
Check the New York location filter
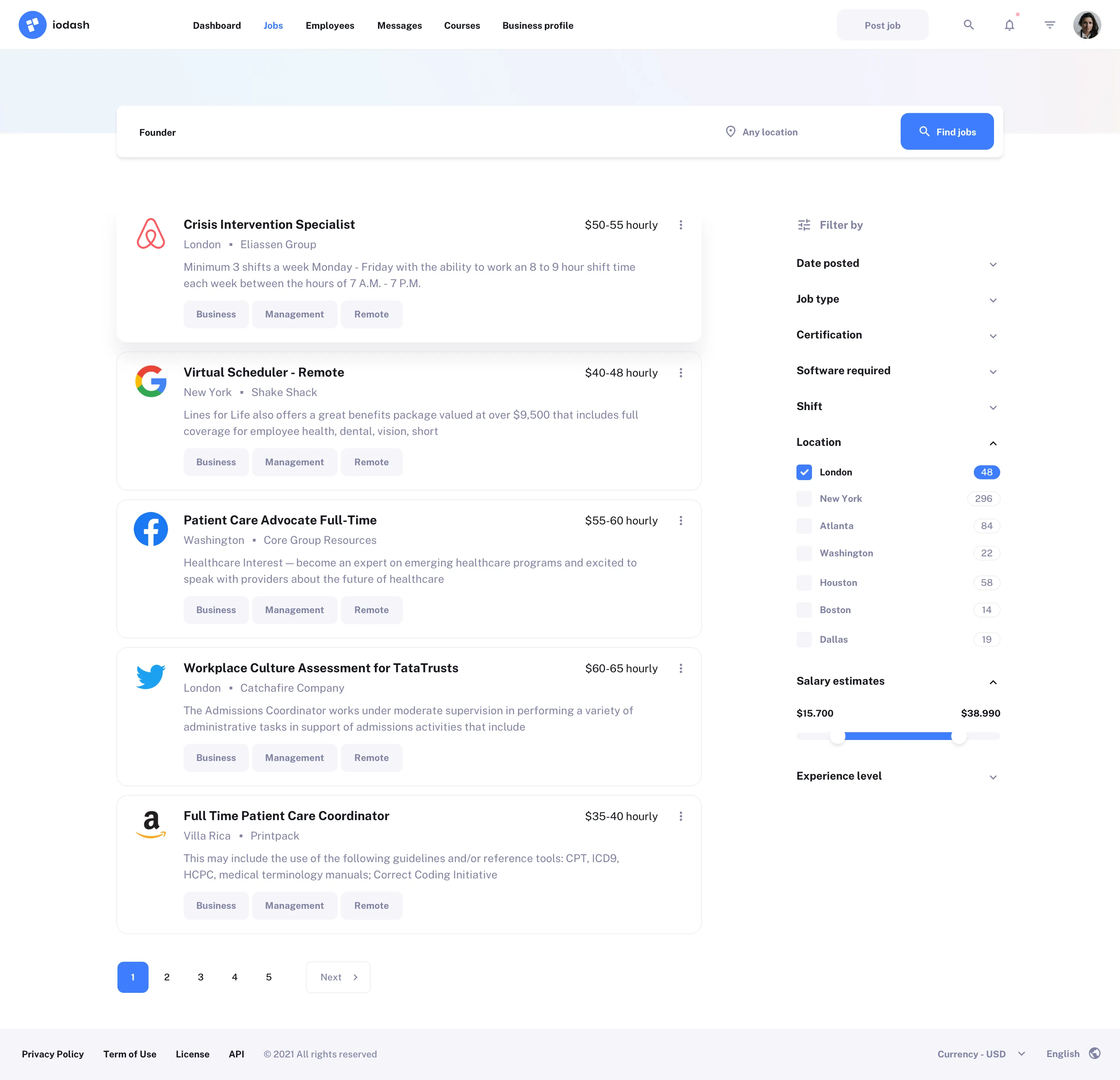pos(804,498)
